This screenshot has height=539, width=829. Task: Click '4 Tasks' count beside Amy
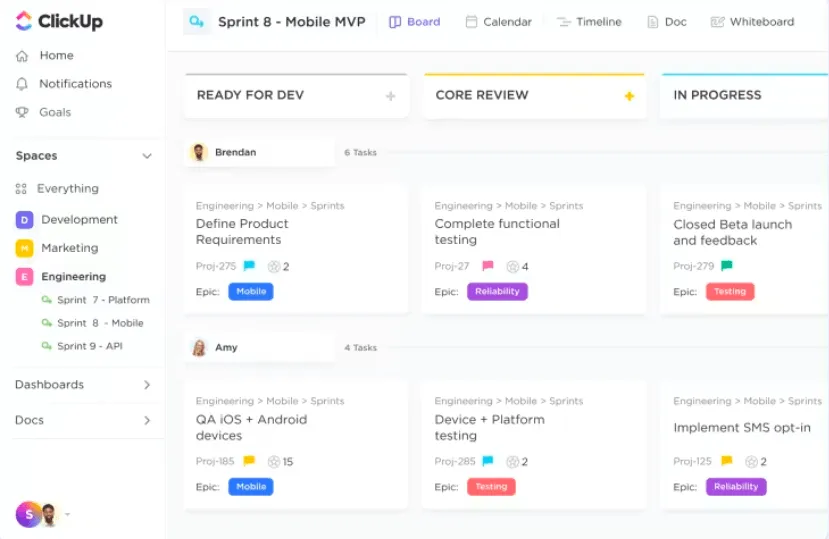(361, 348)
